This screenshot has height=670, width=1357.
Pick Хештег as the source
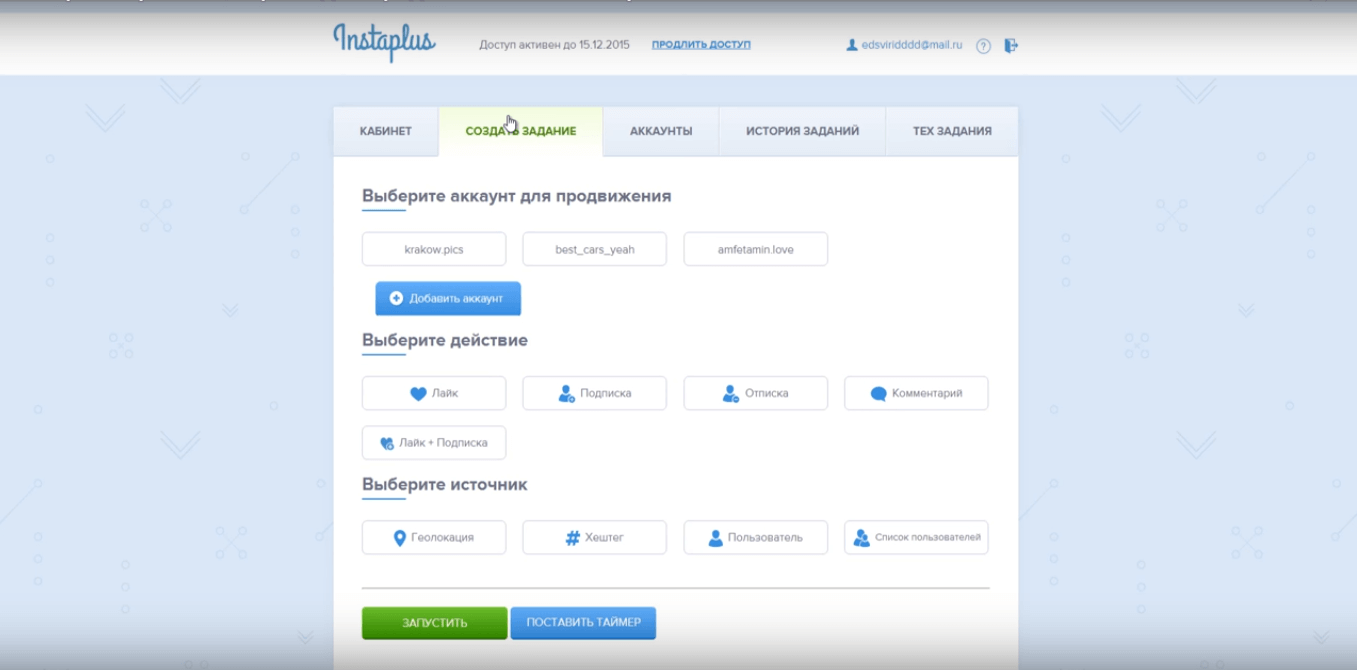594,537
